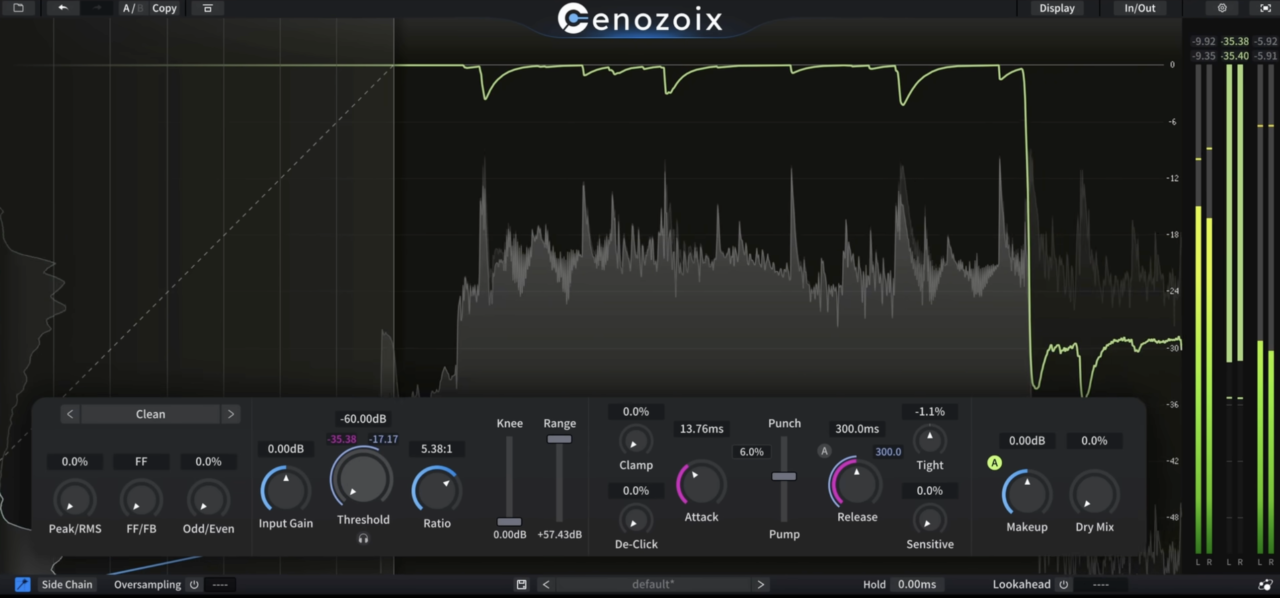Screen dimensions: 1280x598
Task: Click the Knee 0.00dB value text
Action: point(509,535)
